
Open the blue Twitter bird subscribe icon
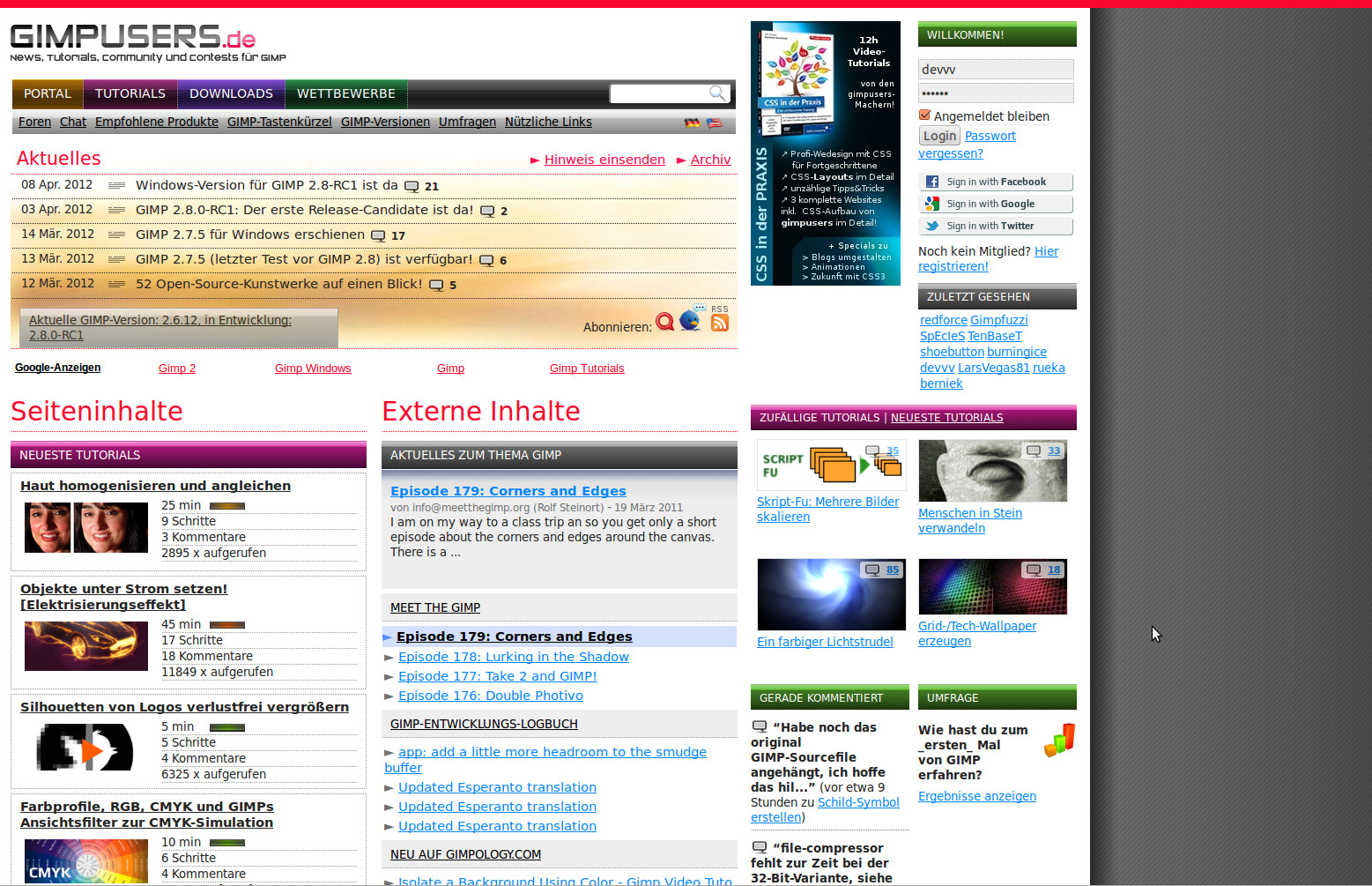point(691,320)
